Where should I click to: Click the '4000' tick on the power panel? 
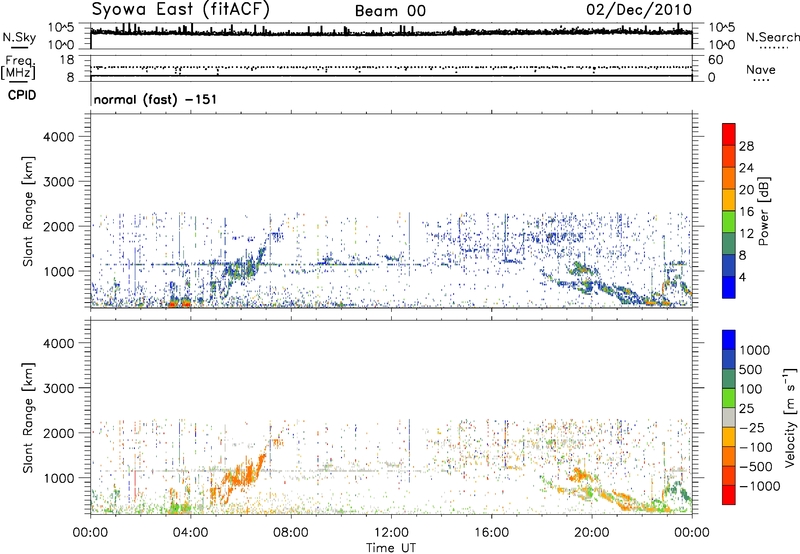pos(58,137)
